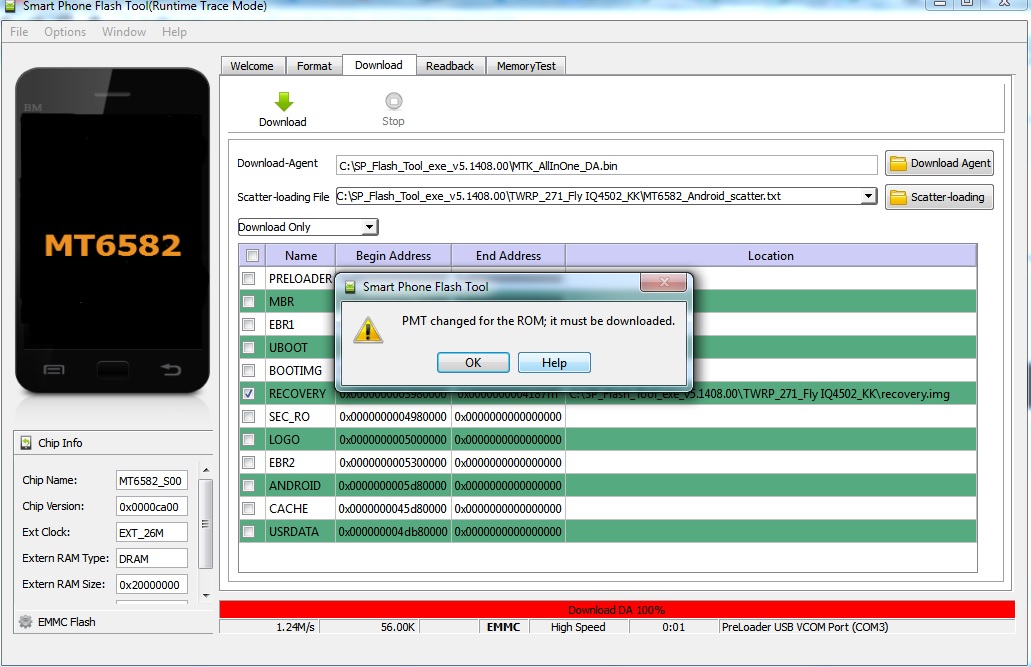Click the green Download arrow icon
Viewport: 1031px width, 667px height.
283,102
